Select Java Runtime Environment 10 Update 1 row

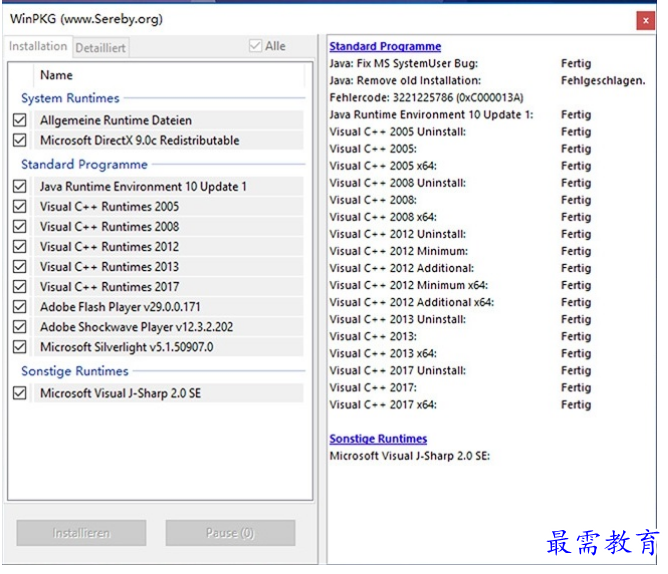pyautogui.click(x=169, y=186)
